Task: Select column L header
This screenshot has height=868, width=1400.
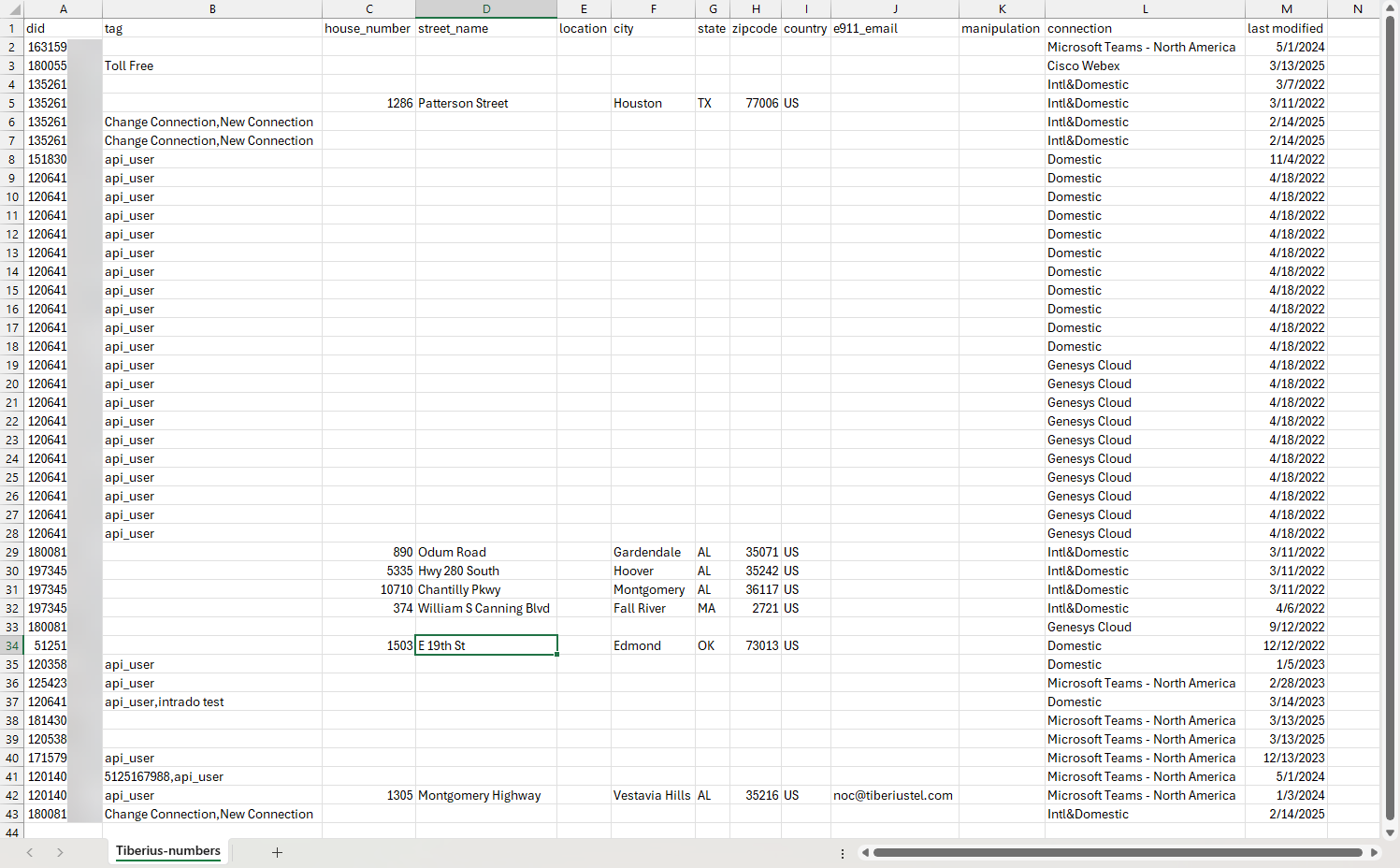Action: (x=1145, y=9)
